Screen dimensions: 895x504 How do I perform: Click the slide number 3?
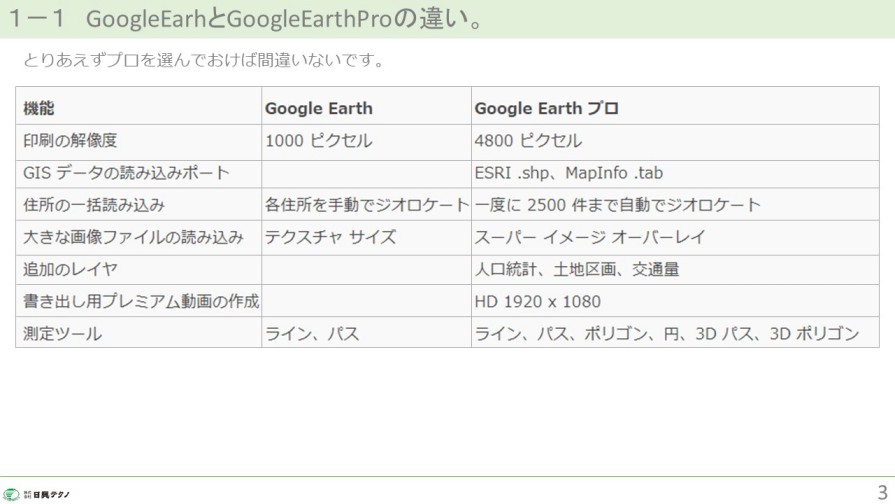coord(882,492)
